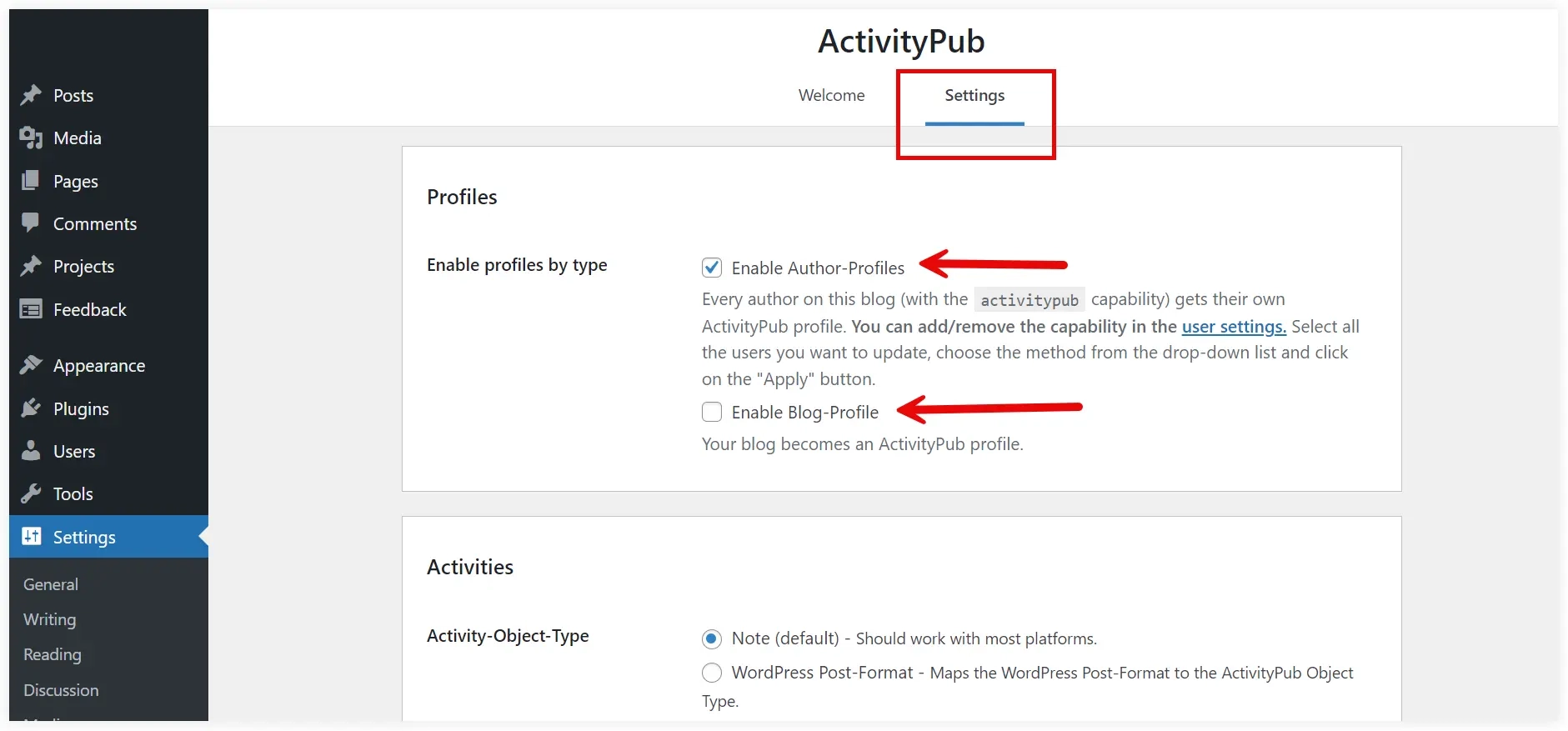Viewport: 1568px width, 731px height.
Task: Follow the user settings link
Action: [1234, 327]
